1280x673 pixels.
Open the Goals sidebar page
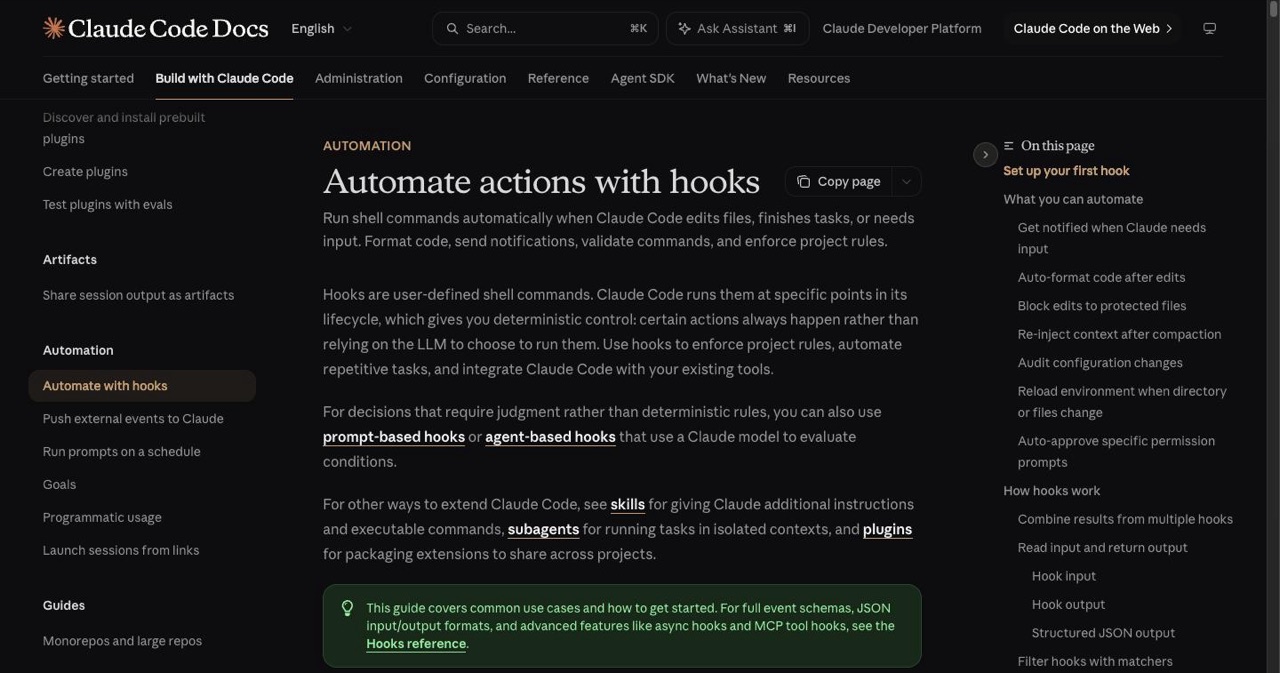click(x=59, y=485)
